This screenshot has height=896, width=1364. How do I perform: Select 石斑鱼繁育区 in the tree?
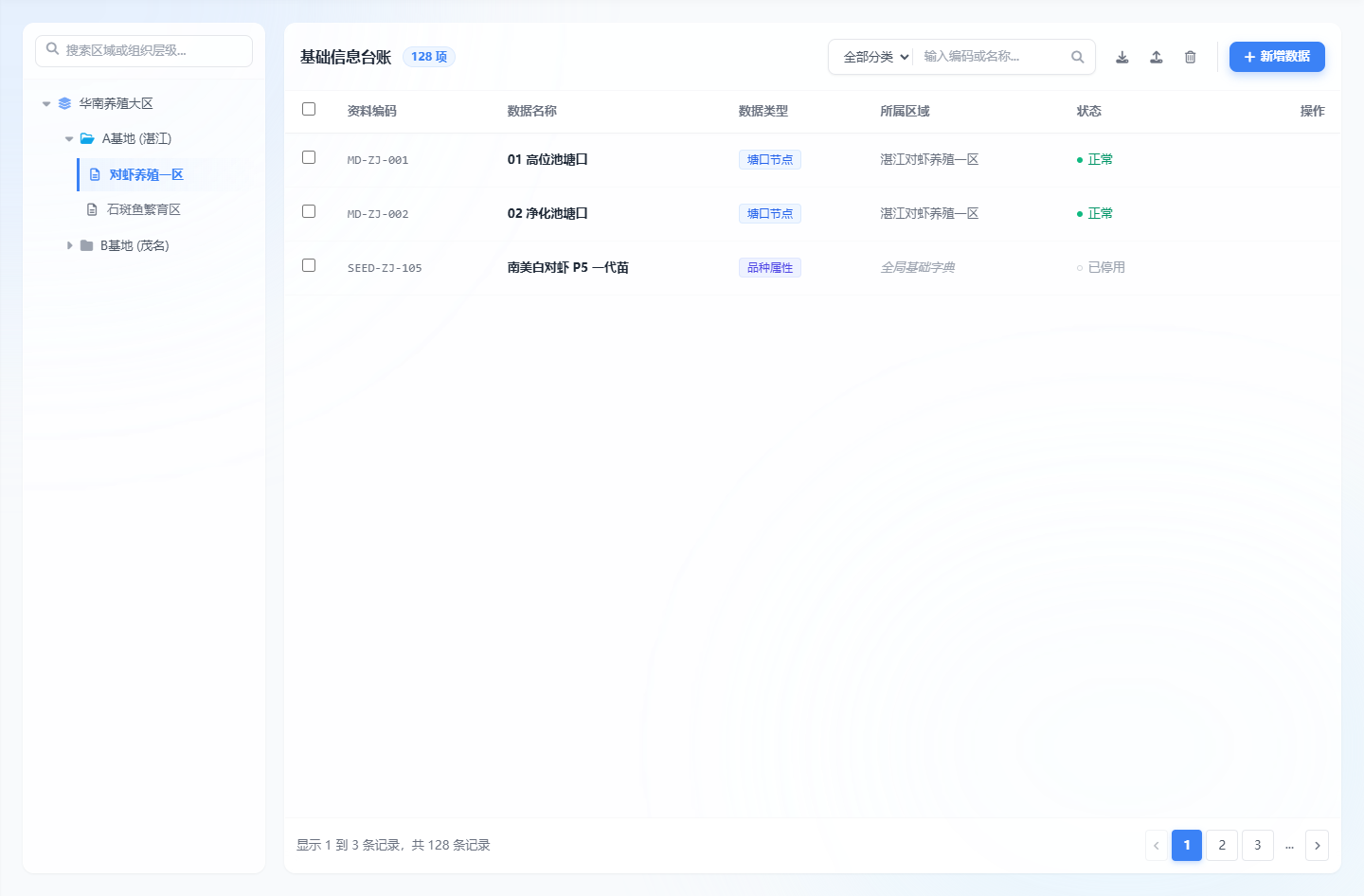pyautogui.click(x=144, y=209)
